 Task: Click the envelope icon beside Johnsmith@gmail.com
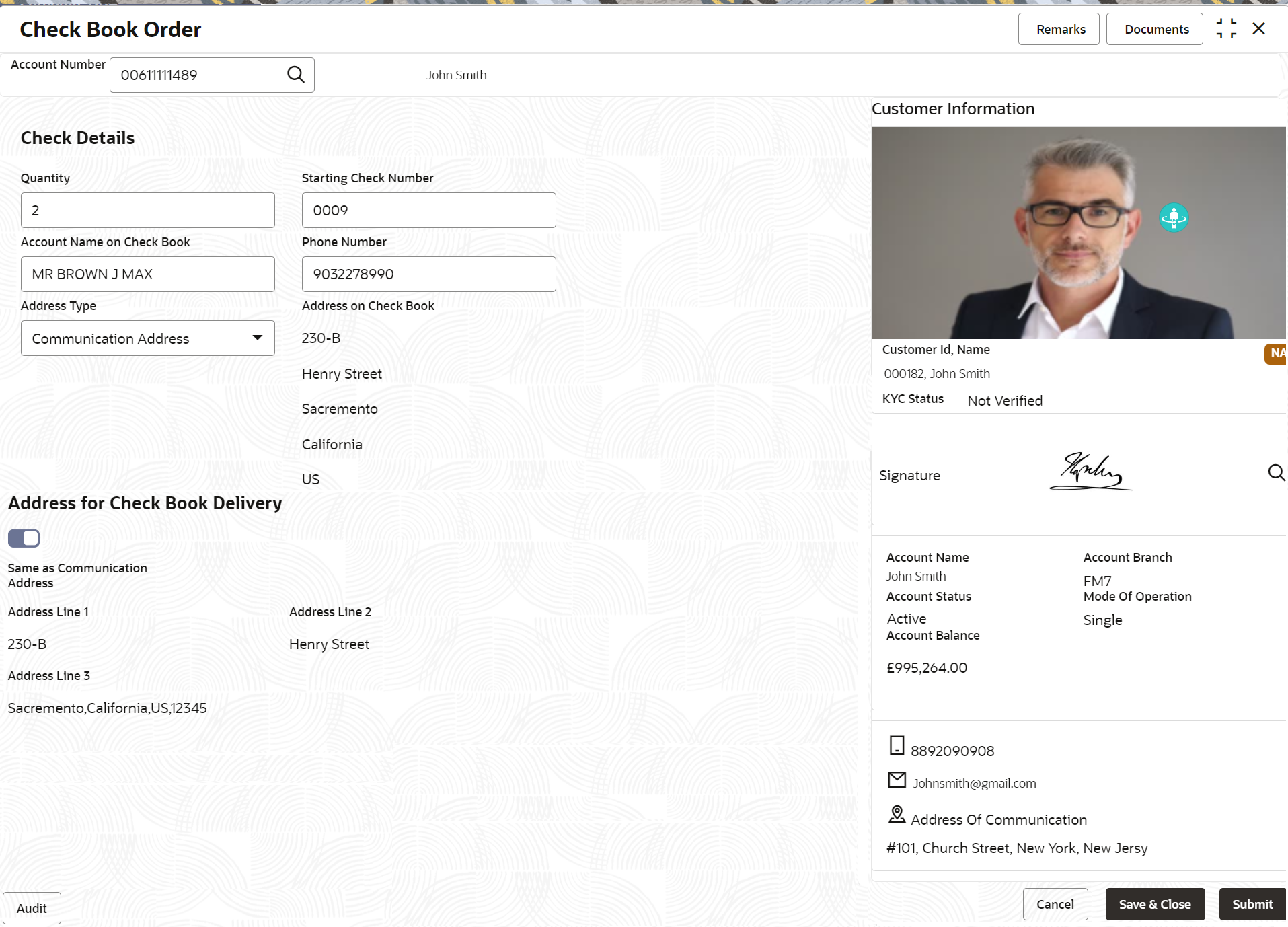point(897,780)
